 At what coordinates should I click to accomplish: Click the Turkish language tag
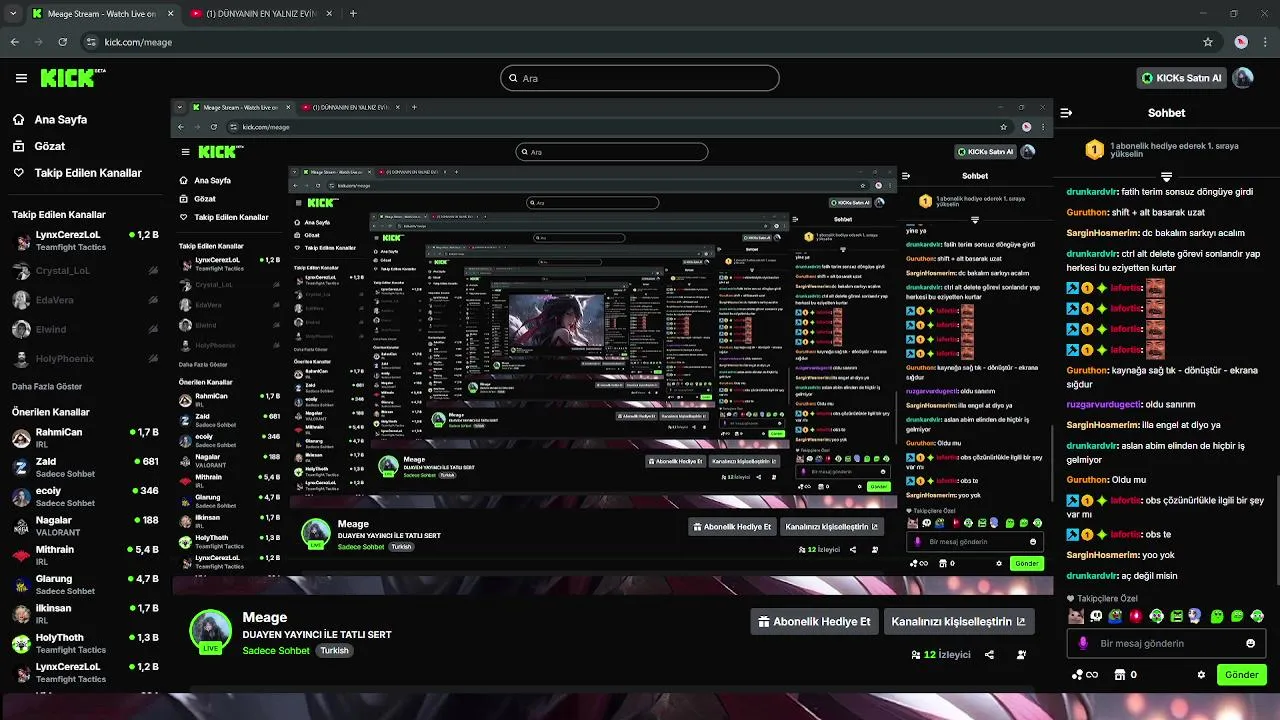pos(334,651)
